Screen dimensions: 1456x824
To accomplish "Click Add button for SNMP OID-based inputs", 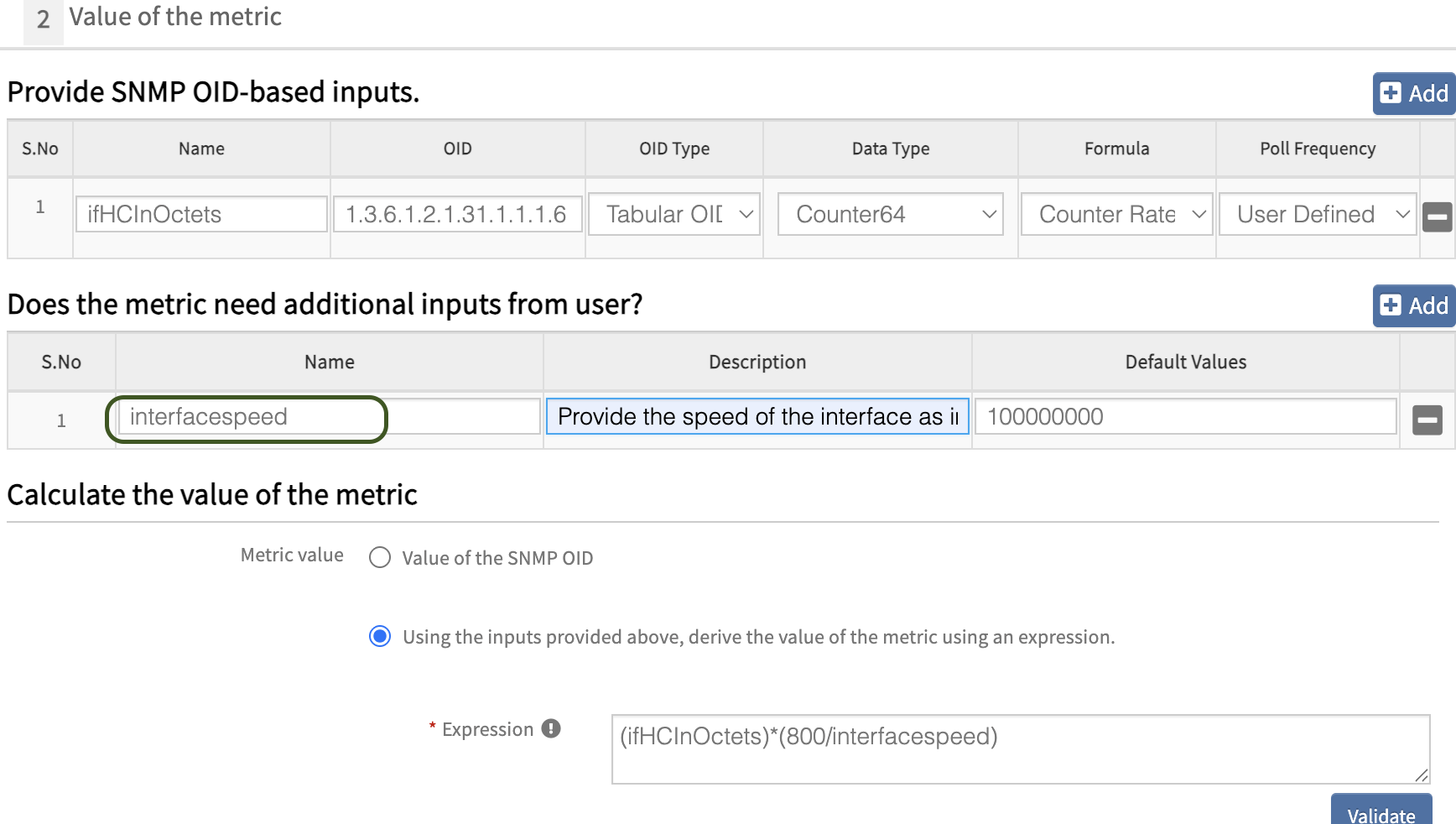I will [x=1414, y=93].
